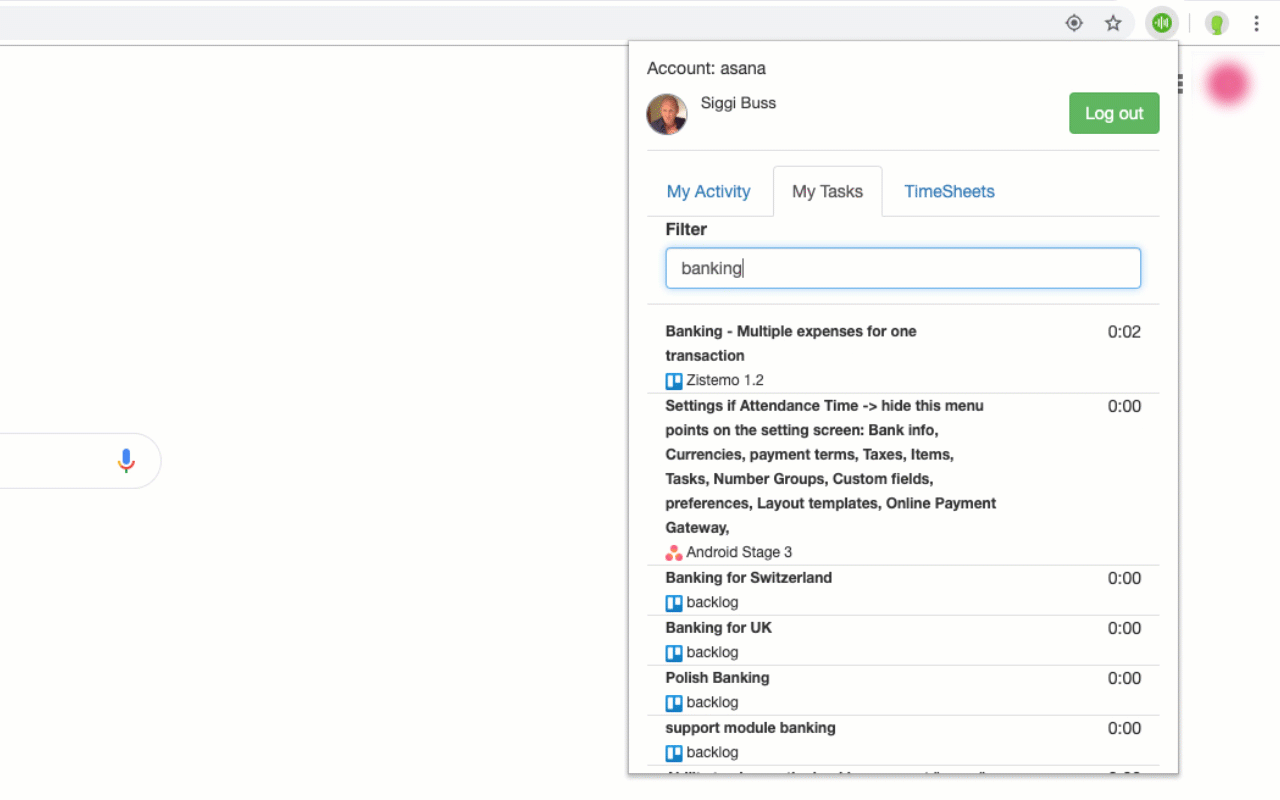The width and height of the screenshot is (1280, 800).
Task: Select the Banking for UK task
Action: click(718, 627)
